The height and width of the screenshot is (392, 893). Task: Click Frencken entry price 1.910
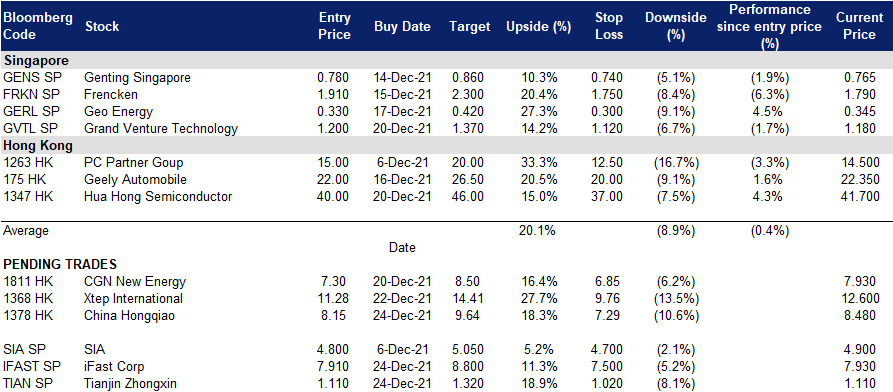334,94
